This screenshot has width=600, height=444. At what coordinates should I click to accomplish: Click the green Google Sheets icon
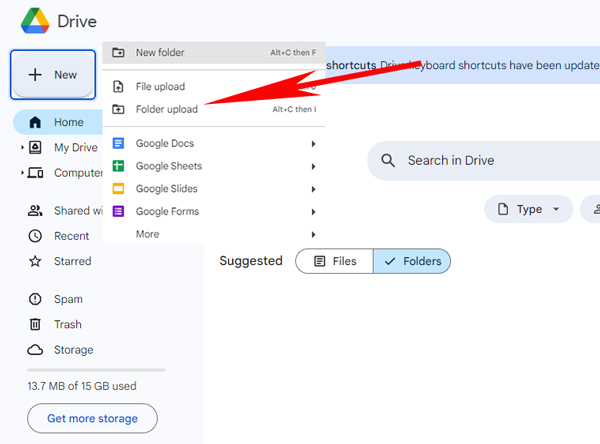(118, 166)
